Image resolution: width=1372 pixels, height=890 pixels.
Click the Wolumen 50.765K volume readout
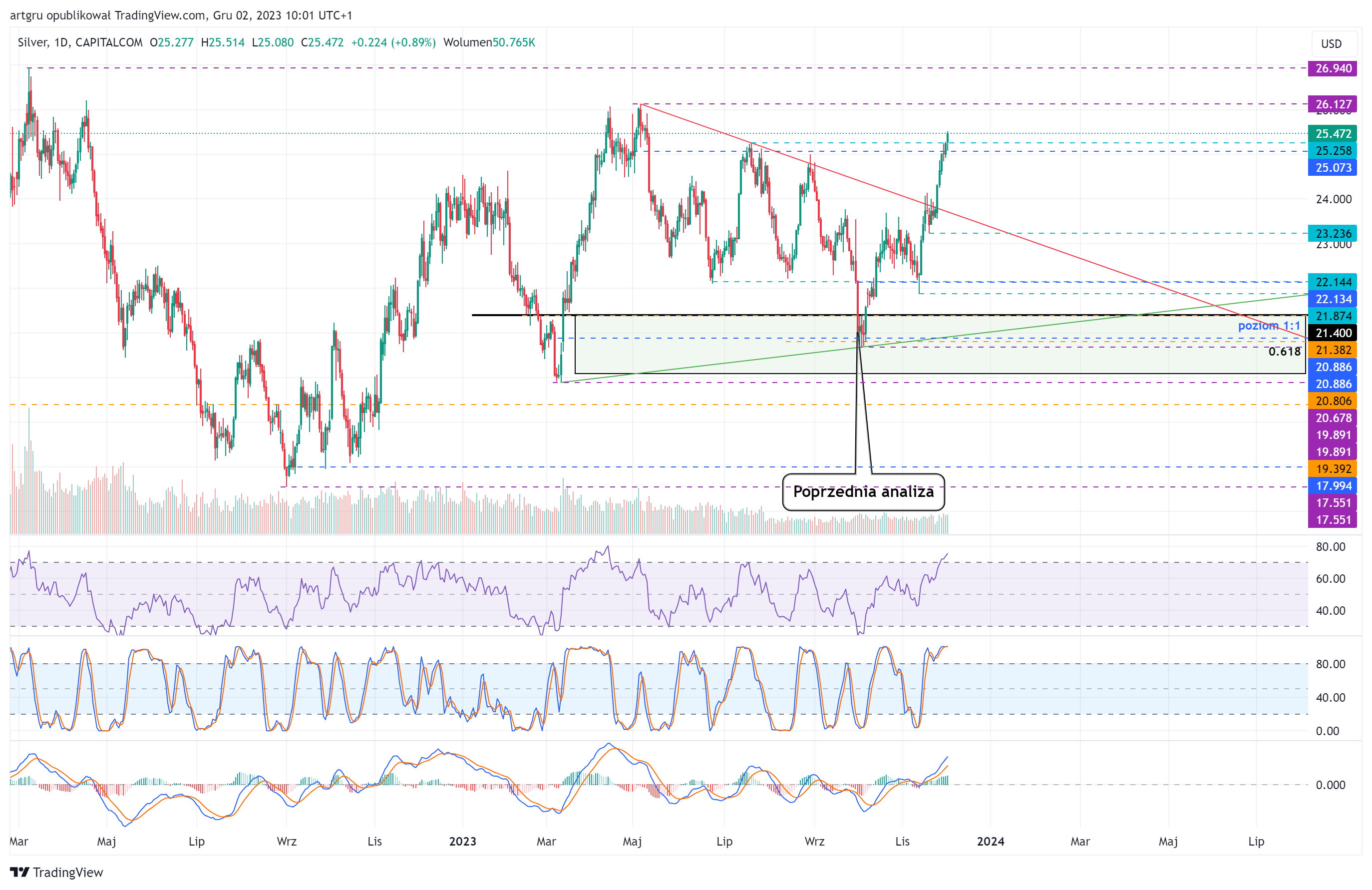(x=489, y=42)
